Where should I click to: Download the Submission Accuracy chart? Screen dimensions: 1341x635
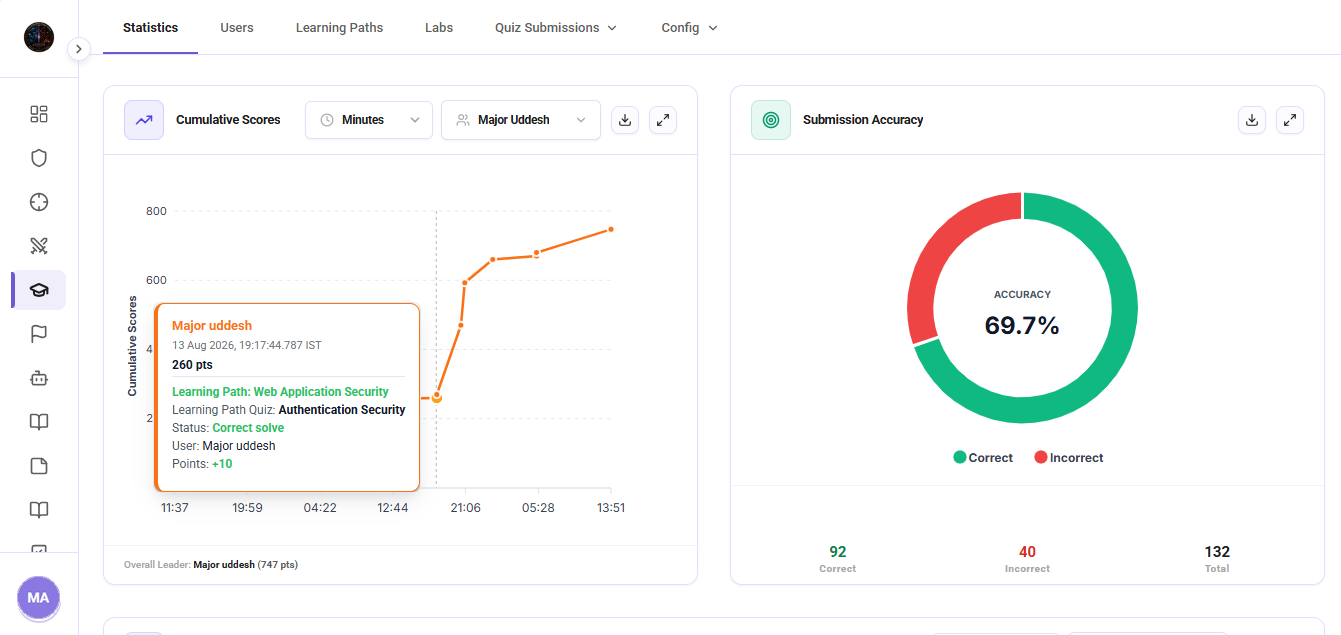[x=1252, y=120]
